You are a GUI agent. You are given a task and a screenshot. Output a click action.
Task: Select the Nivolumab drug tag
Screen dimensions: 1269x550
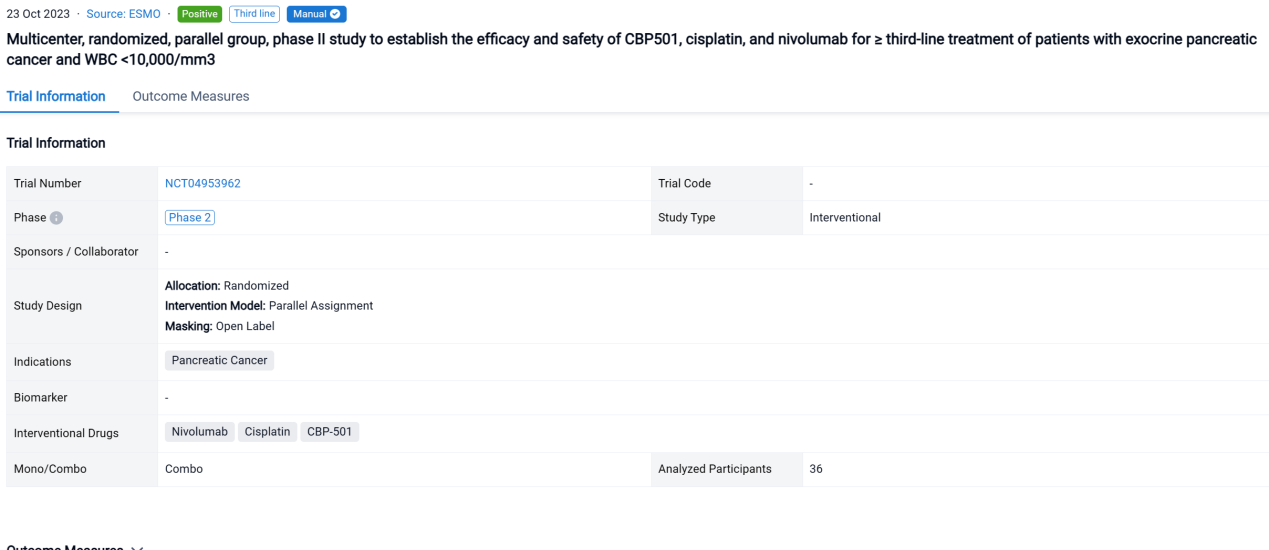(x=200, y=432)
